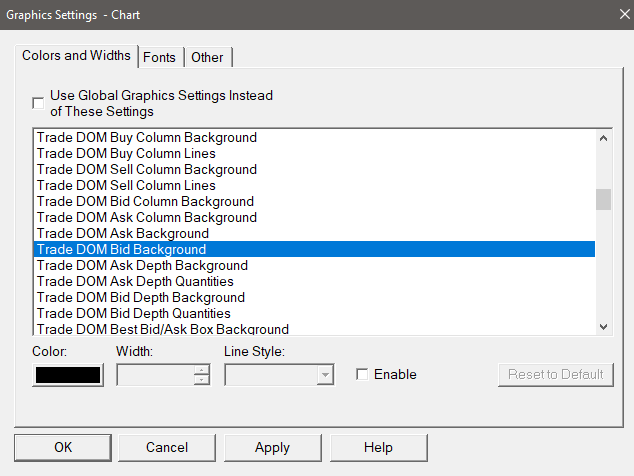Apply the graphics settings
The image size is (634, 476).
coord(272,447)
